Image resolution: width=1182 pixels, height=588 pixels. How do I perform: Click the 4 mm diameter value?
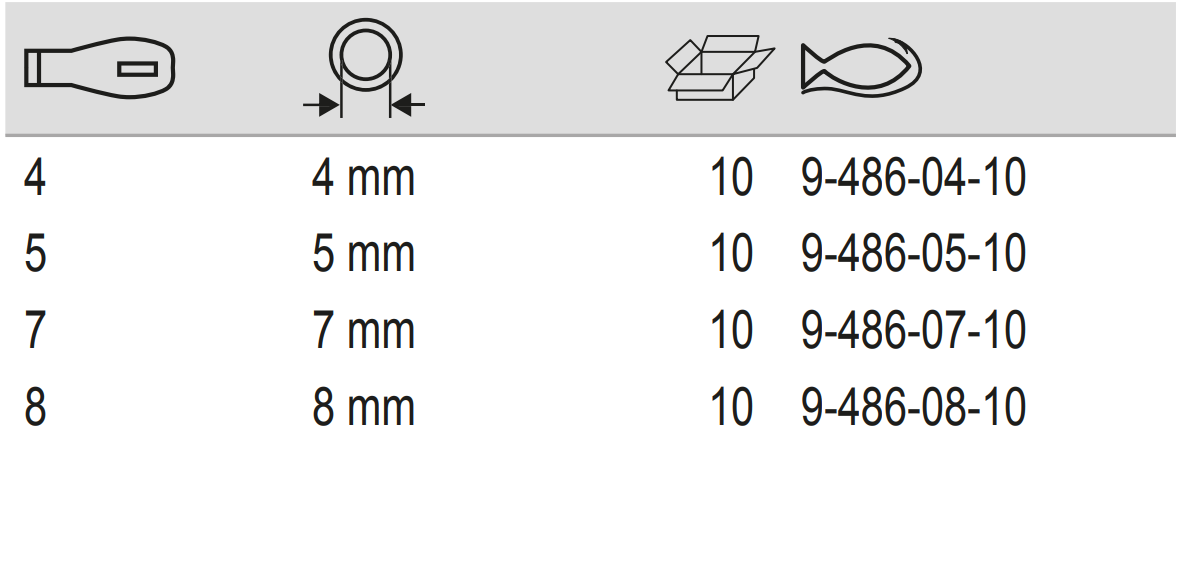[x=363, y=180]
